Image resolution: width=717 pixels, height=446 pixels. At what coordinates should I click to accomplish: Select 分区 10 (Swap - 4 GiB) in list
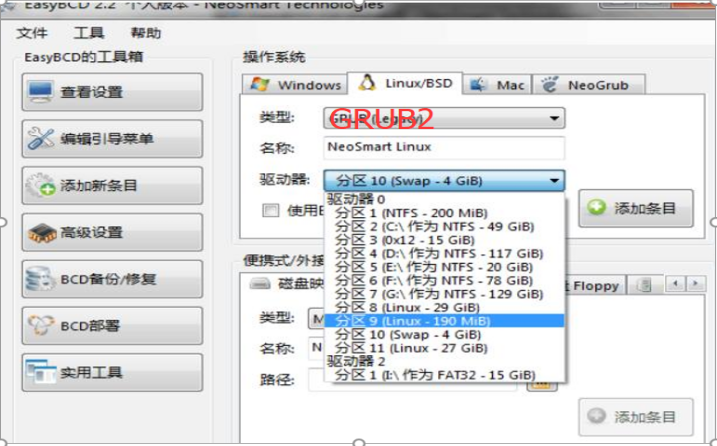[444, 335]
